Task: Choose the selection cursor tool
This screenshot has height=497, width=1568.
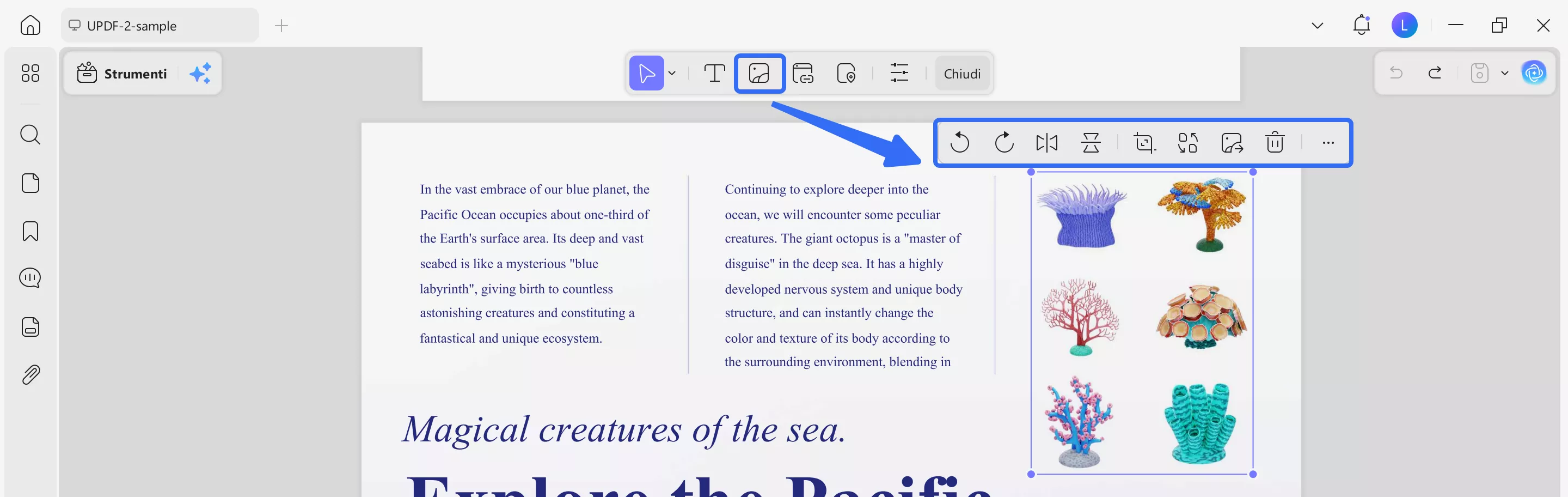Action: tap(646, 74)
